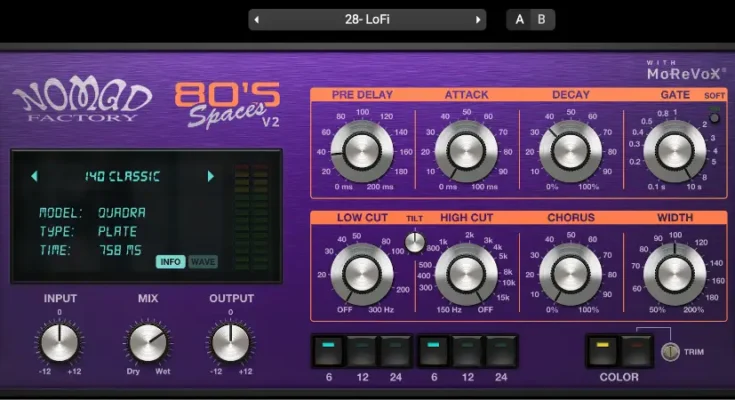Screen dimensions: 735x400
Task: Click the 140 CLASSIC name in the display
Action: [122, 177]
